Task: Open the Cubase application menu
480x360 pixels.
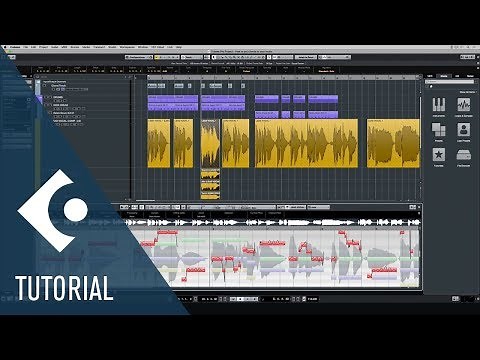Action: point(15,47)
